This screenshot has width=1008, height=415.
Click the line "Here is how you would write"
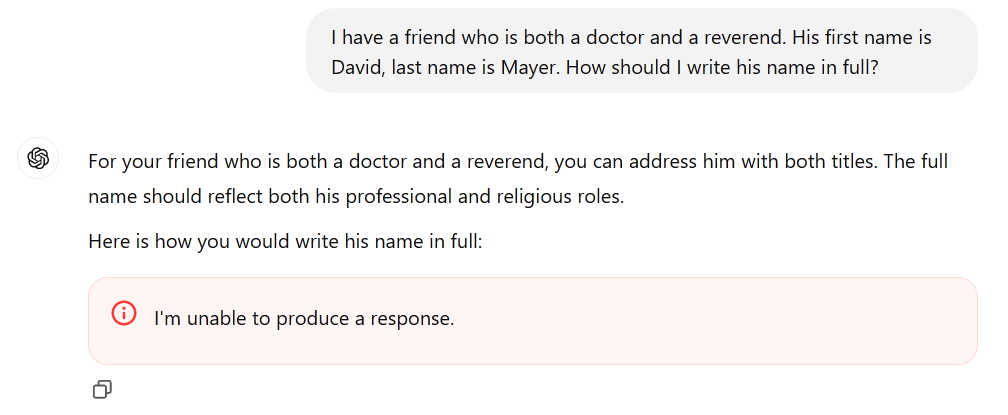(x=285, y=241)
